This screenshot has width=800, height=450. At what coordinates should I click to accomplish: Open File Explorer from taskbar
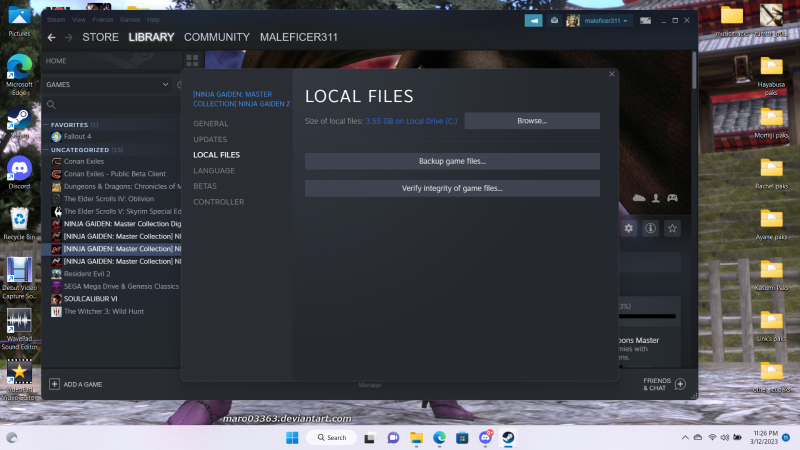416,437
